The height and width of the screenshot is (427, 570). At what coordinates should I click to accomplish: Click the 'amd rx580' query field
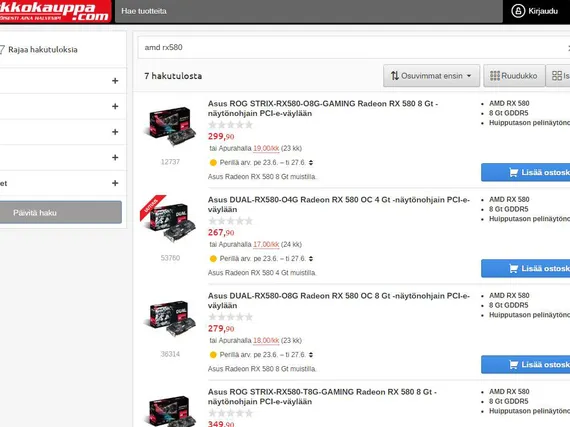(353, 47)
